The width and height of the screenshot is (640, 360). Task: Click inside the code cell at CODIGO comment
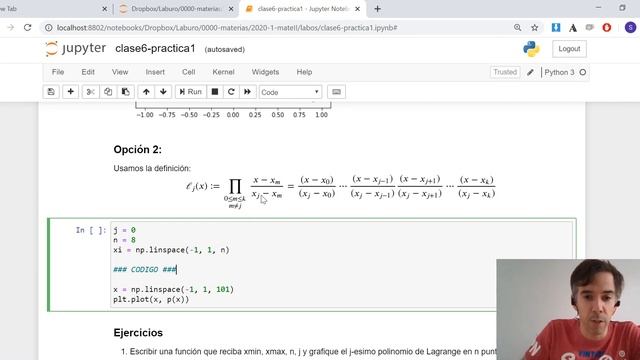(145, 269)
